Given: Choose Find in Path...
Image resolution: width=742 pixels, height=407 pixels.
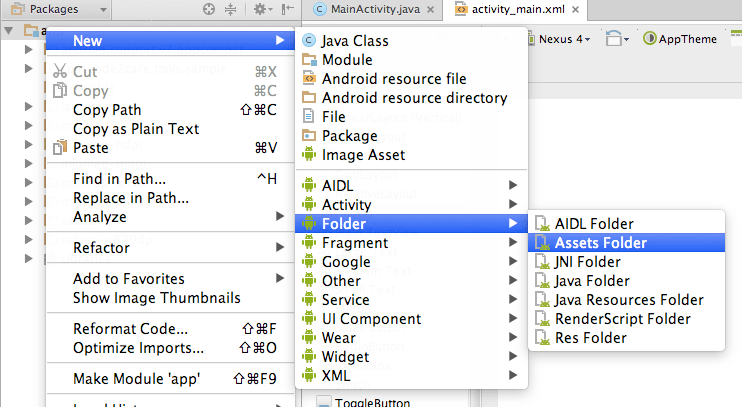Looking at the screenshot, I should (x=170, y=179).
